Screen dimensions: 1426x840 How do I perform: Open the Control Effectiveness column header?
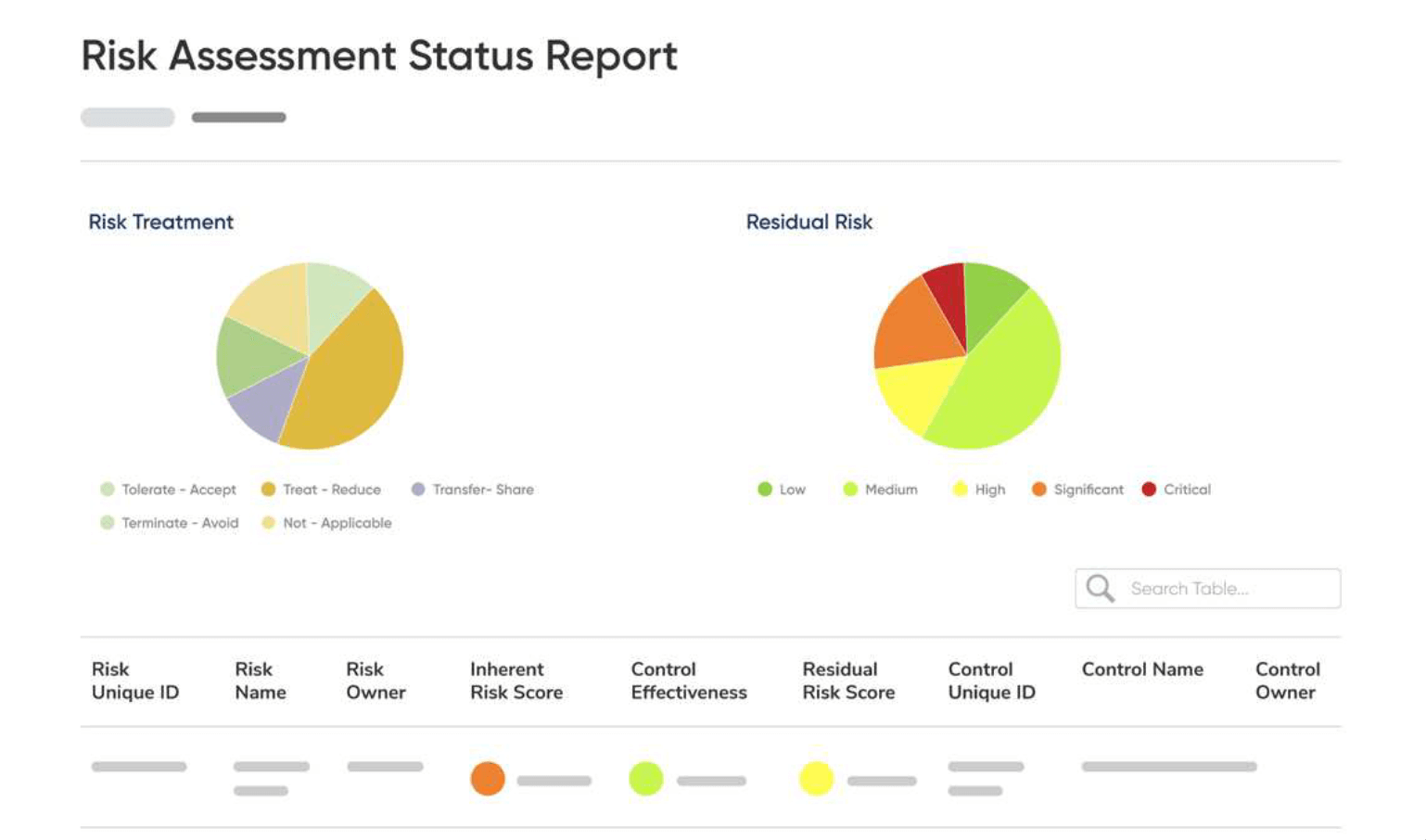[x=690, y=681]
